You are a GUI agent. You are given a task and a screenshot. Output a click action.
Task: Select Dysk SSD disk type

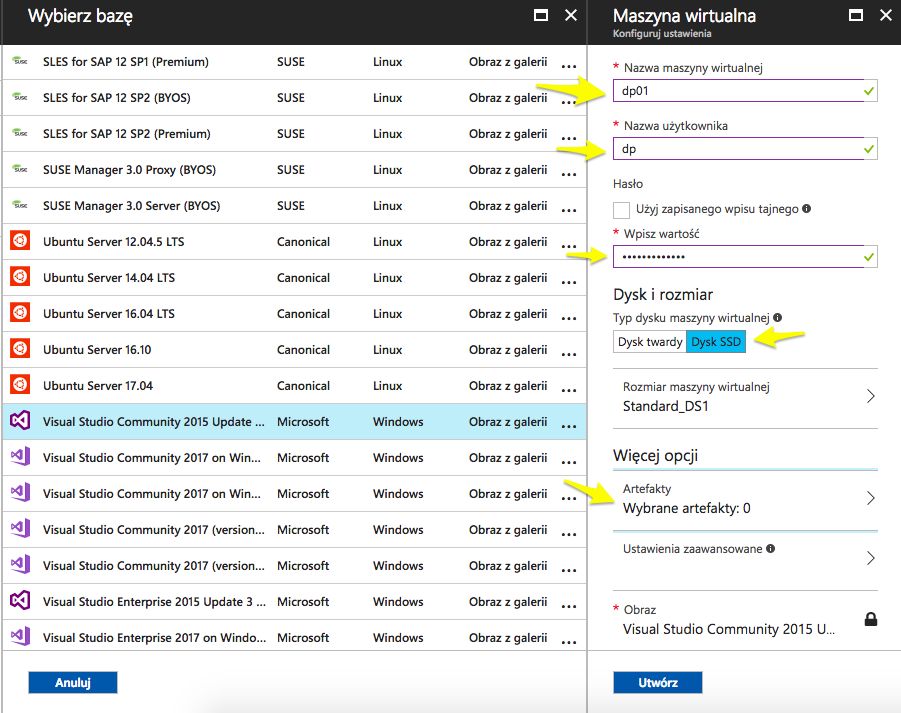point(717,342)
